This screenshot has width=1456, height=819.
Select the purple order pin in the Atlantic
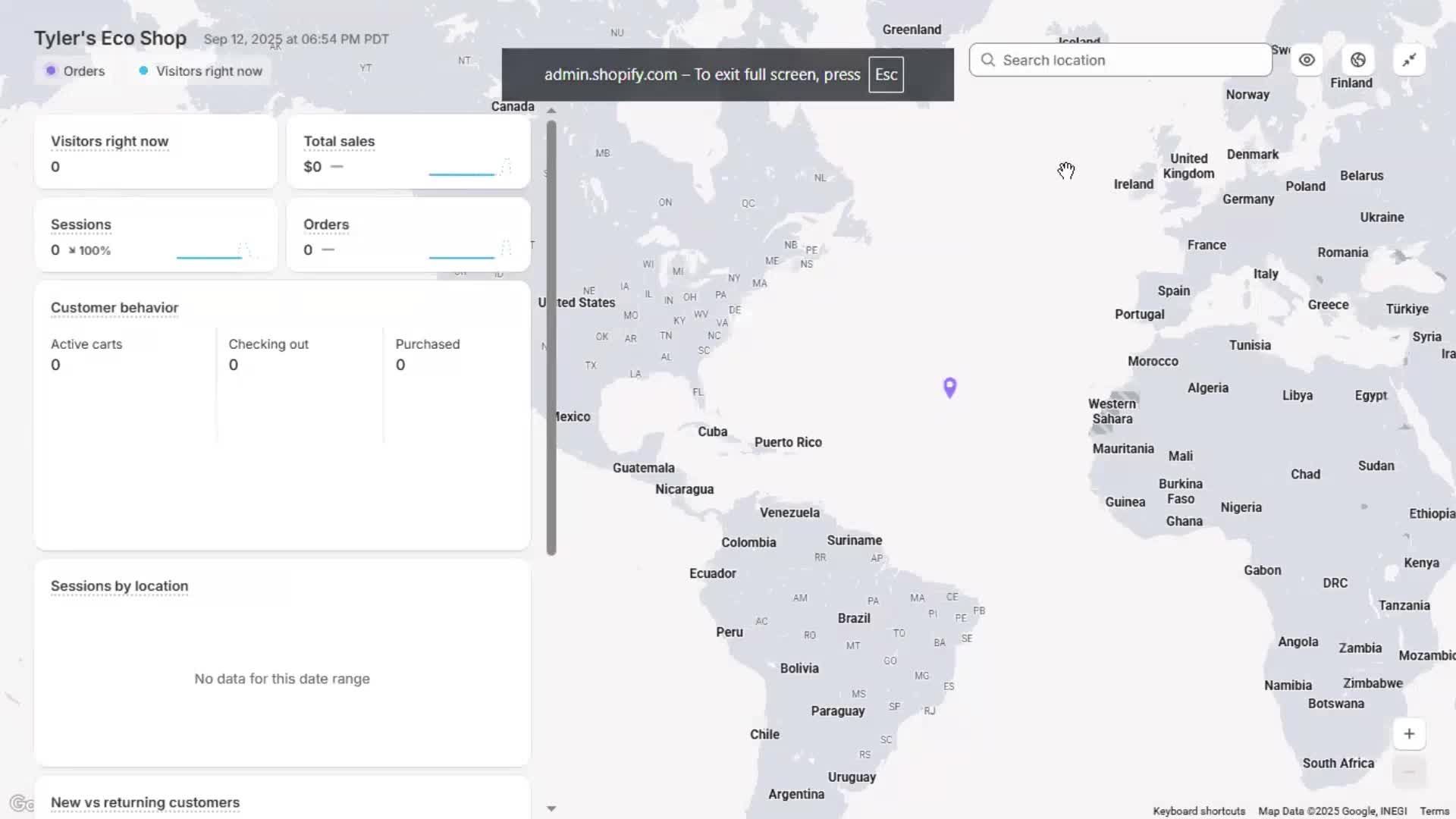coord(949,388)
